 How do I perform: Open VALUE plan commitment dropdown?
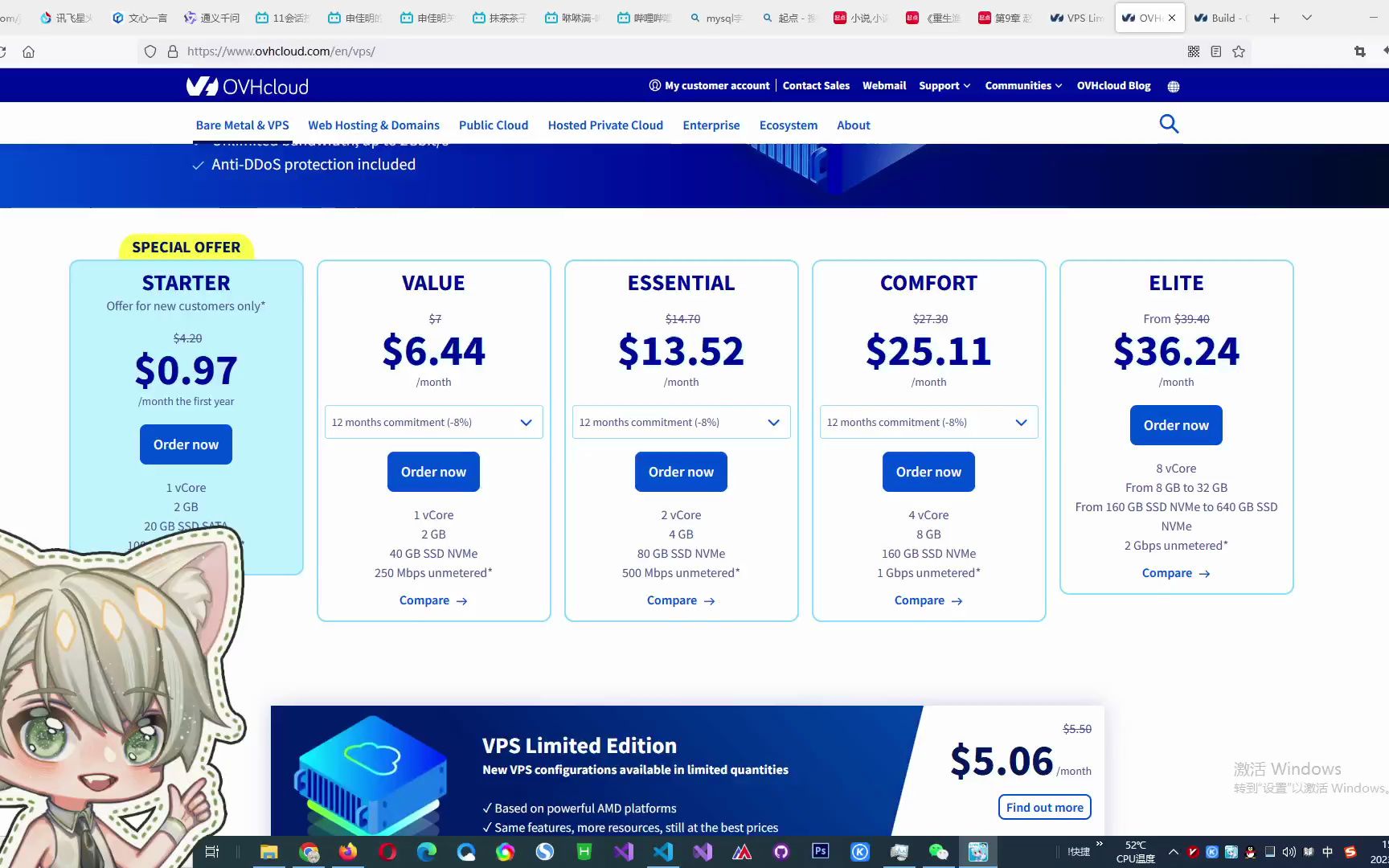point(434,422)
